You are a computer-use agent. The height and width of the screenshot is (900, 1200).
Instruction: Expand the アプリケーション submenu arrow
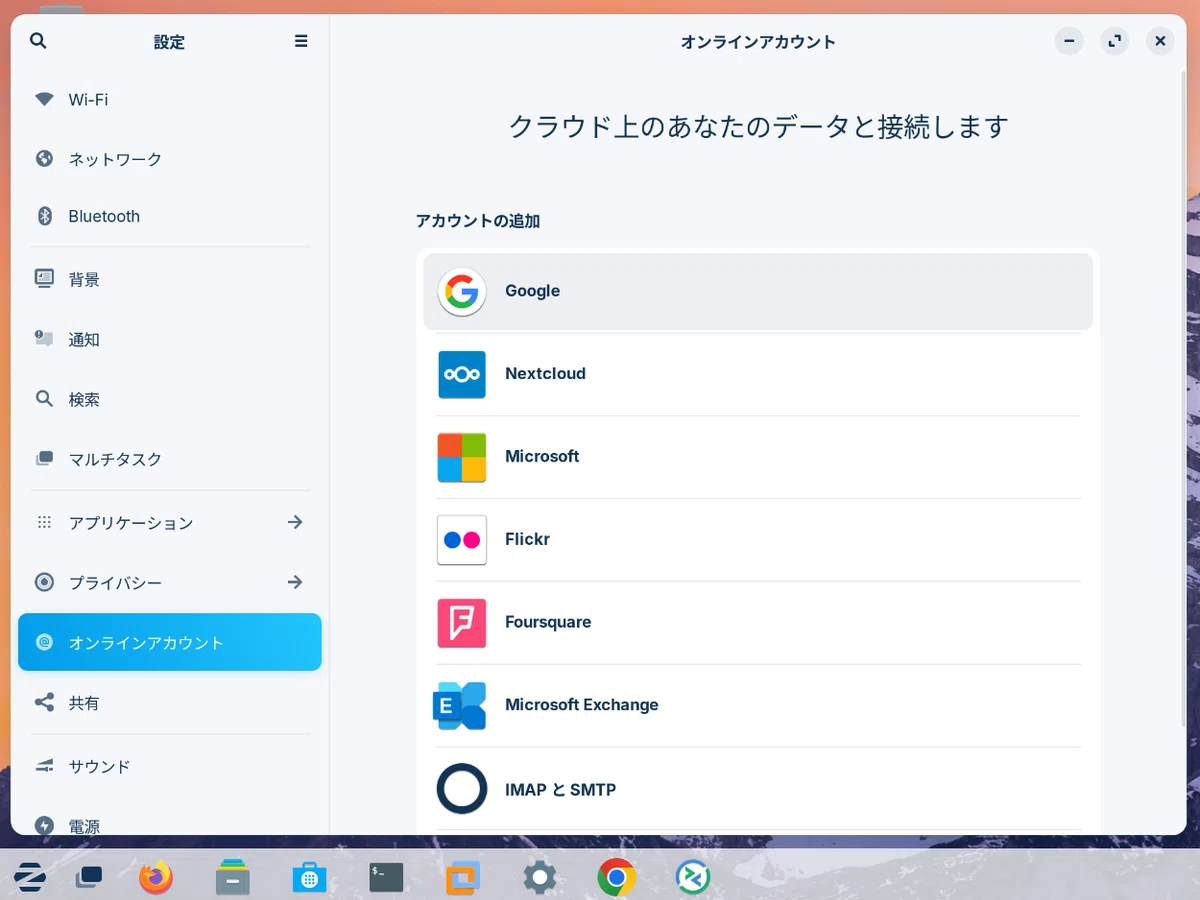pos(295,522)
